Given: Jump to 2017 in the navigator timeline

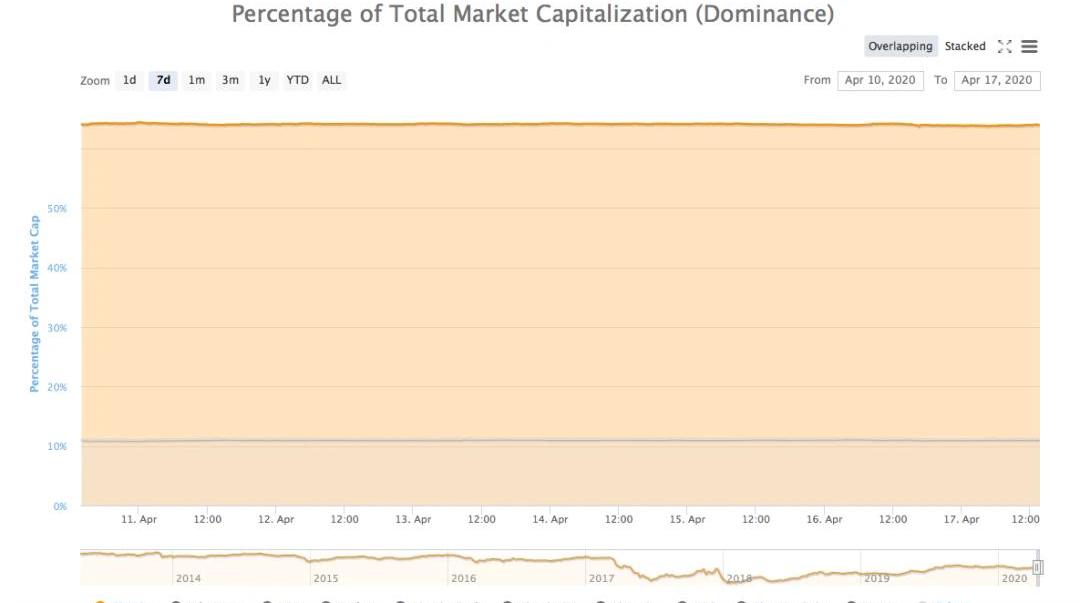Looking at the screenshot, I should pos(602,578).
